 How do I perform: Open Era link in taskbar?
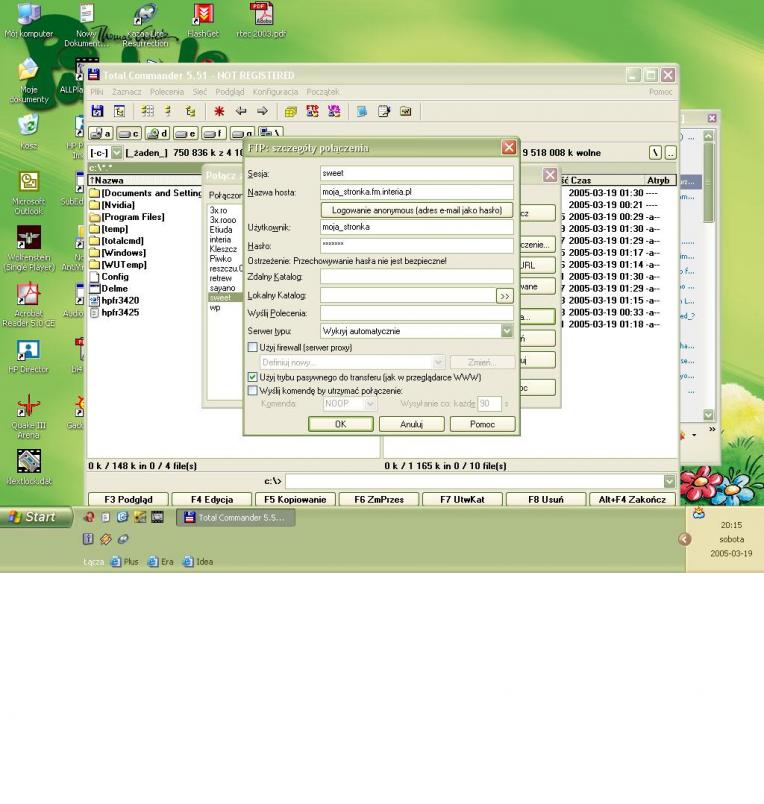click(160, 561)
